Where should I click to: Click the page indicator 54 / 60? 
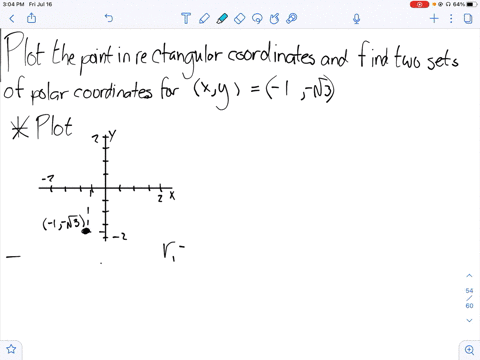pyautogui.click(x=469, y=298)
